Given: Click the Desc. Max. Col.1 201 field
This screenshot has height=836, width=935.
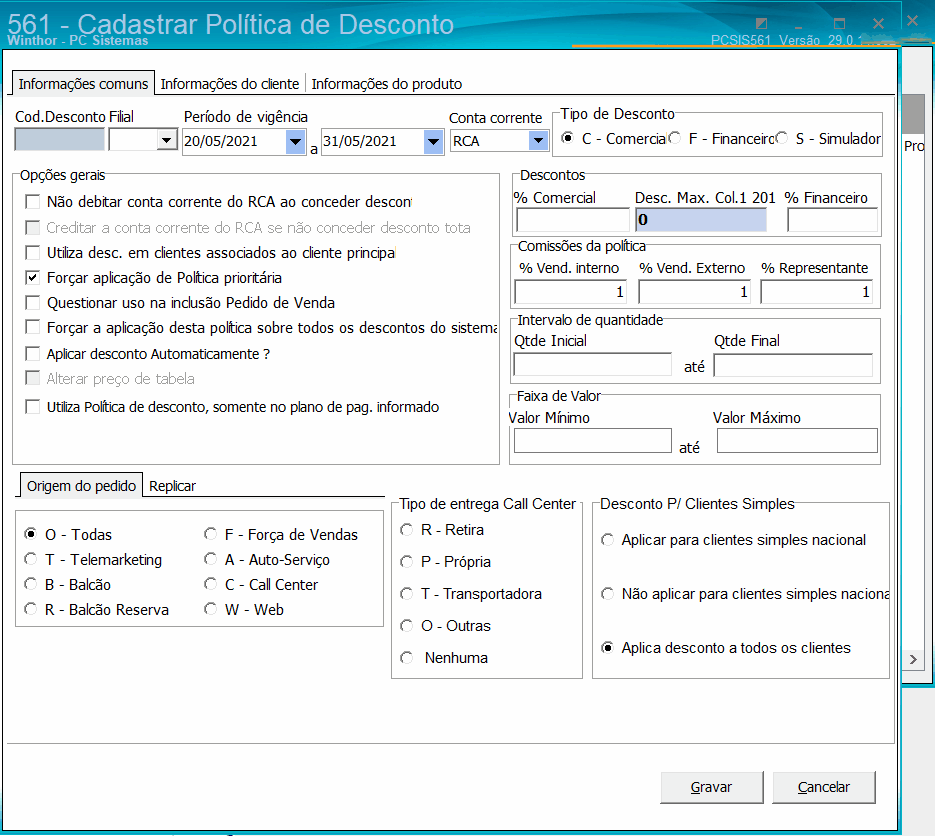Looking at the screenshot, I should tap(701, 220).
